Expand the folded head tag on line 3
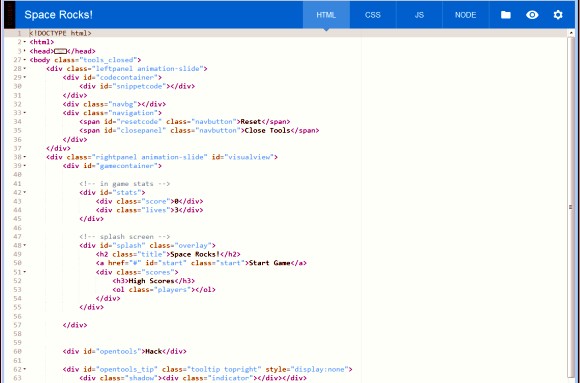Viewport: 580px width, 383px height. (25, 51)
